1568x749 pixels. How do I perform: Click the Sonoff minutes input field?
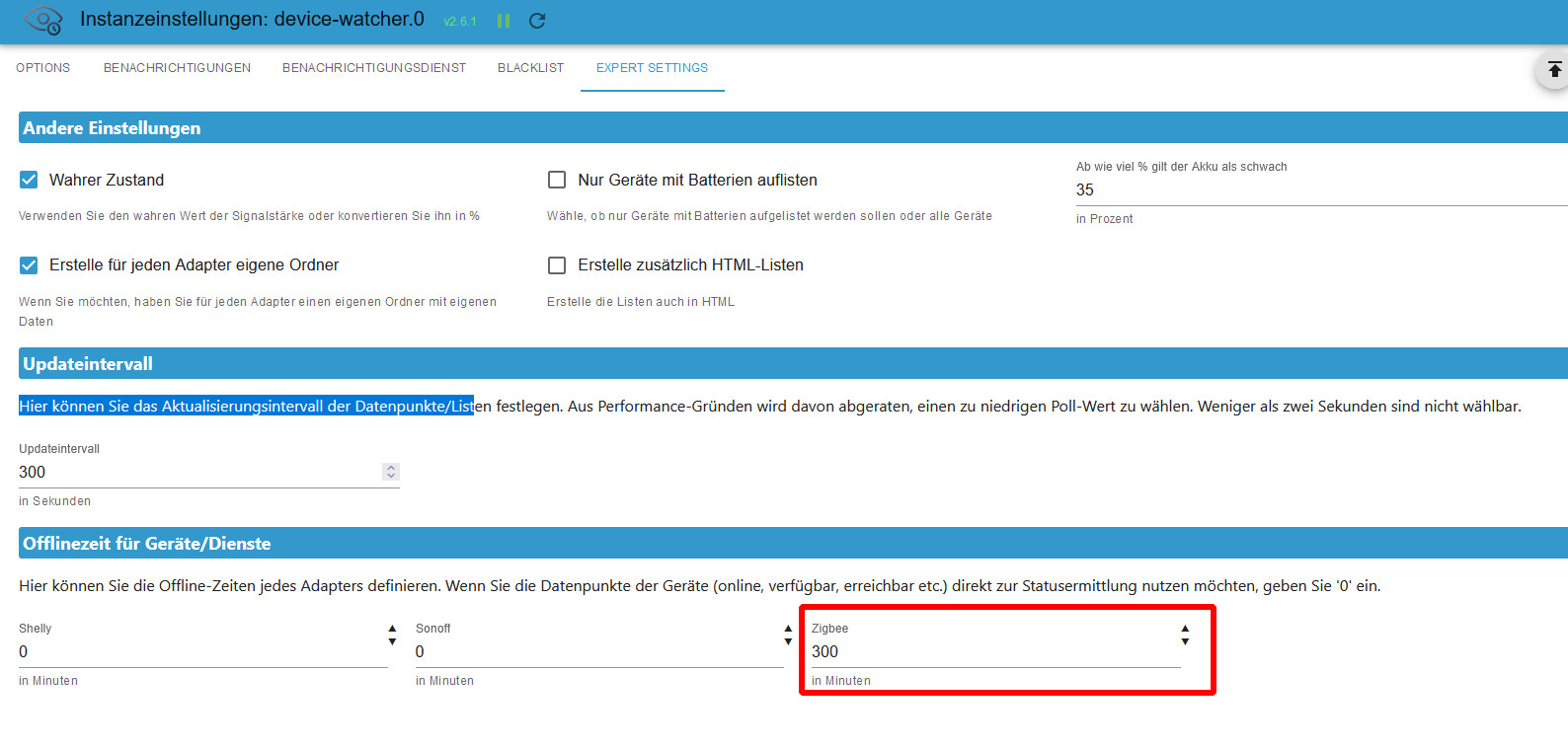coord(598,652)
